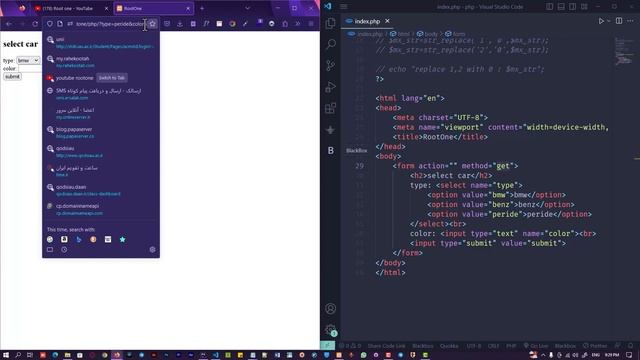Select the index.php editor tab
Screen dimensions: 640x360
point(367,21)
